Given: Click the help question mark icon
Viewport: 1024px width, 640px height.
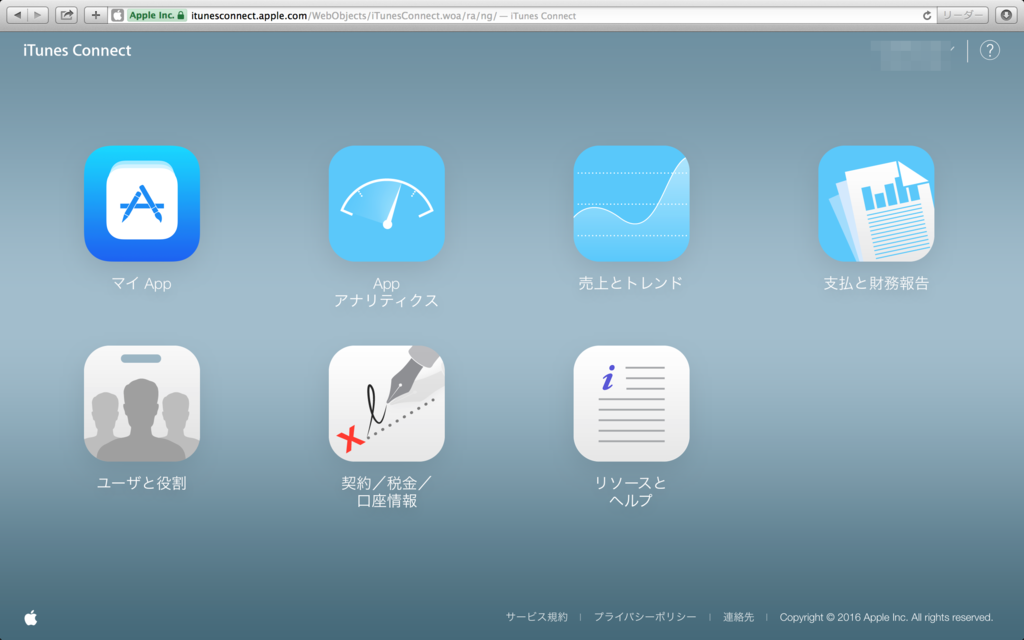Looking at the screenshot, I should 989,50.
